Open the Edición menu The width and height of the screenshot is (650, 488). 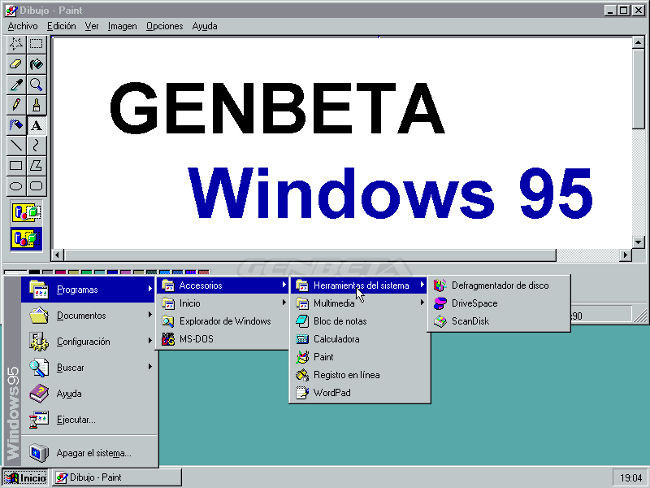[x=61, y=26]
